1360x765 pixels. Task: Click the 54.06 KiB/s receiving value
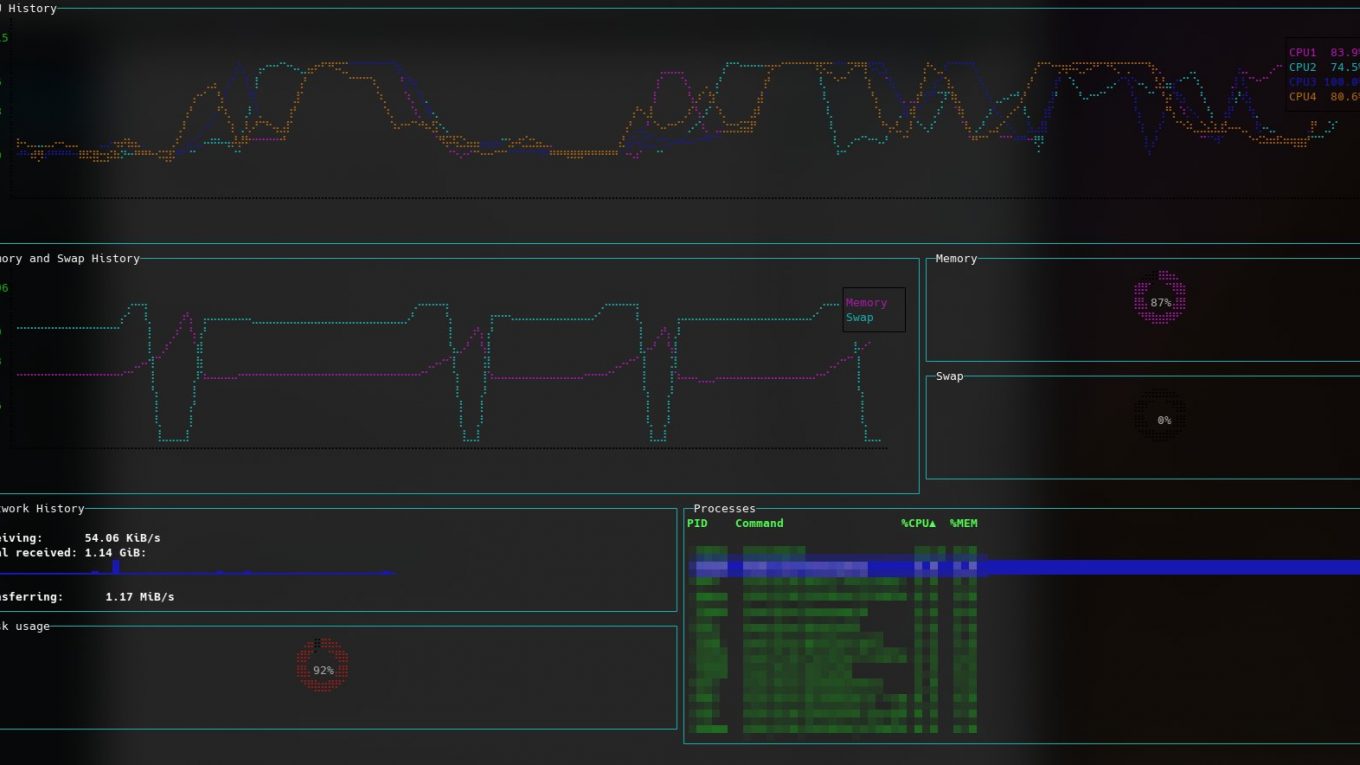(x=122, y=538)
